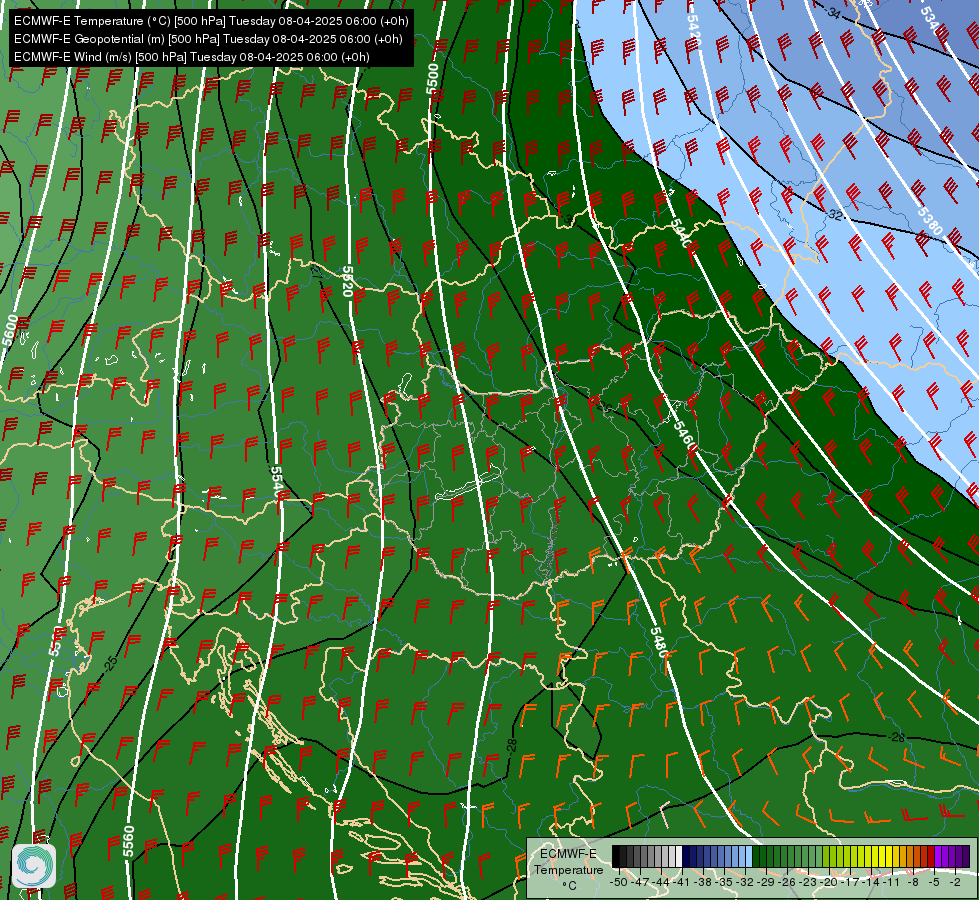Select the 5600 geopotential contour label
Viewport: 979px width, 900px height.
[x=11, y=331]
